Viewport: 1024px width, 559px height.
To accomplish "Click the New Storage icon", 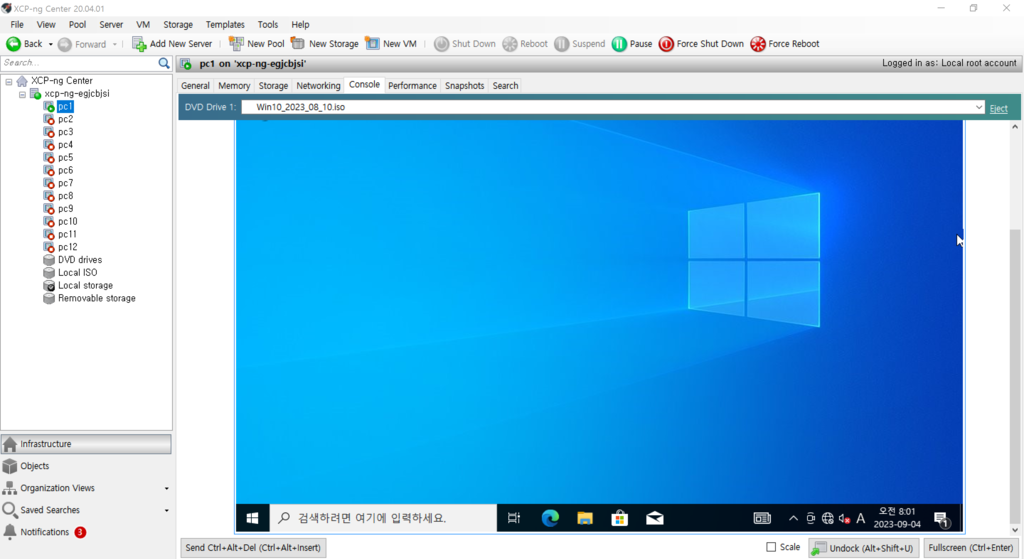I will coord(297,44).
